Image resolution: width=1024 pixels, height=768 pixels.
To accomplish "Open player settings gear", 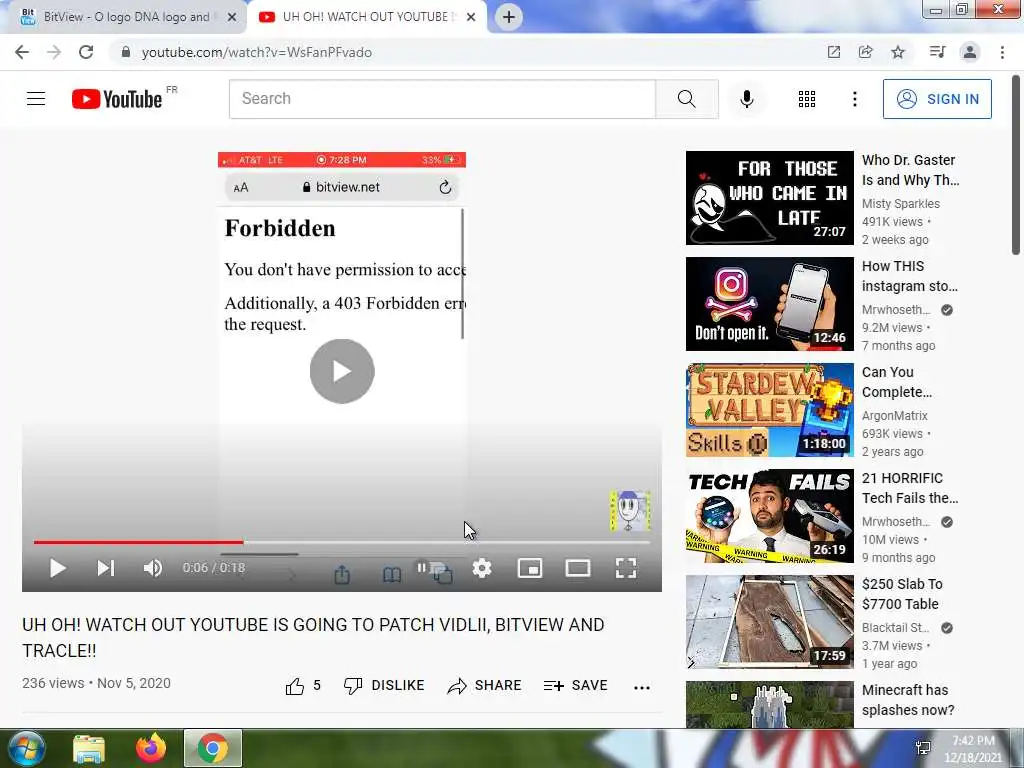I will pos(482,568).
